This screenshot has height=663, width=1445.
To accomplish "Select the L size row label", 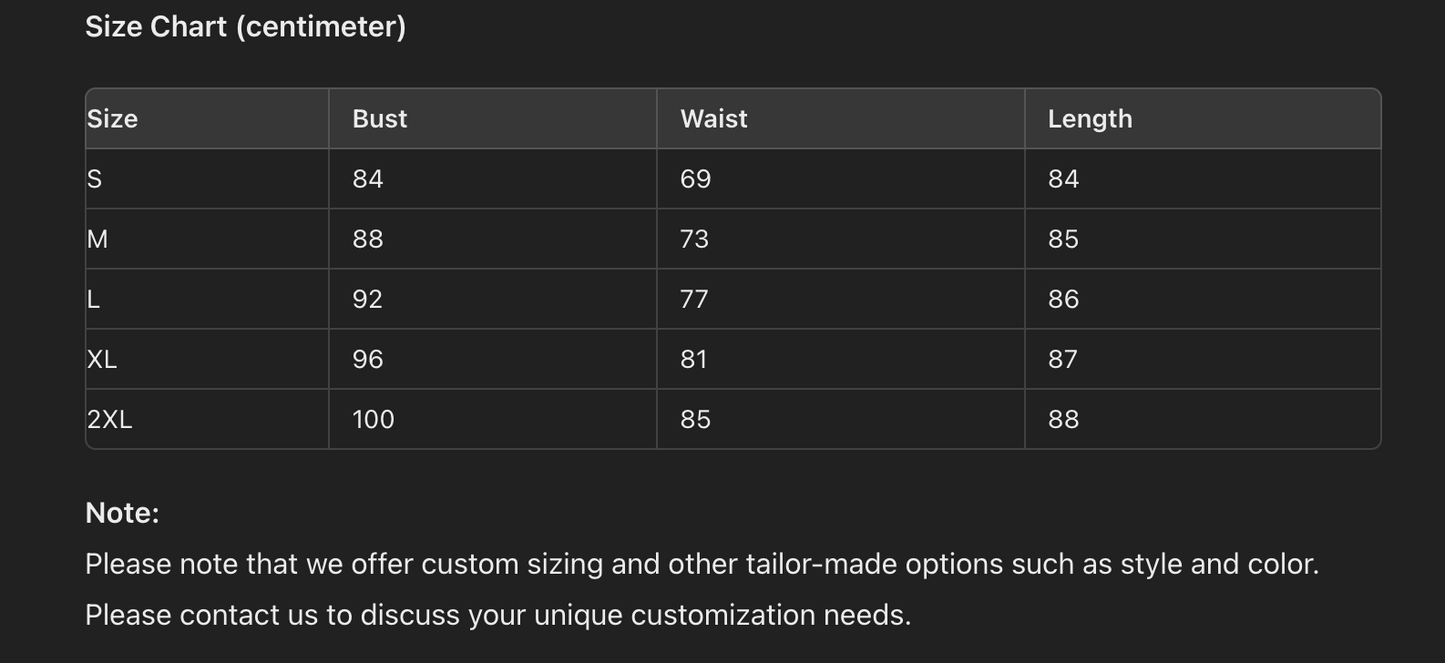I will [x=94, y=299].
